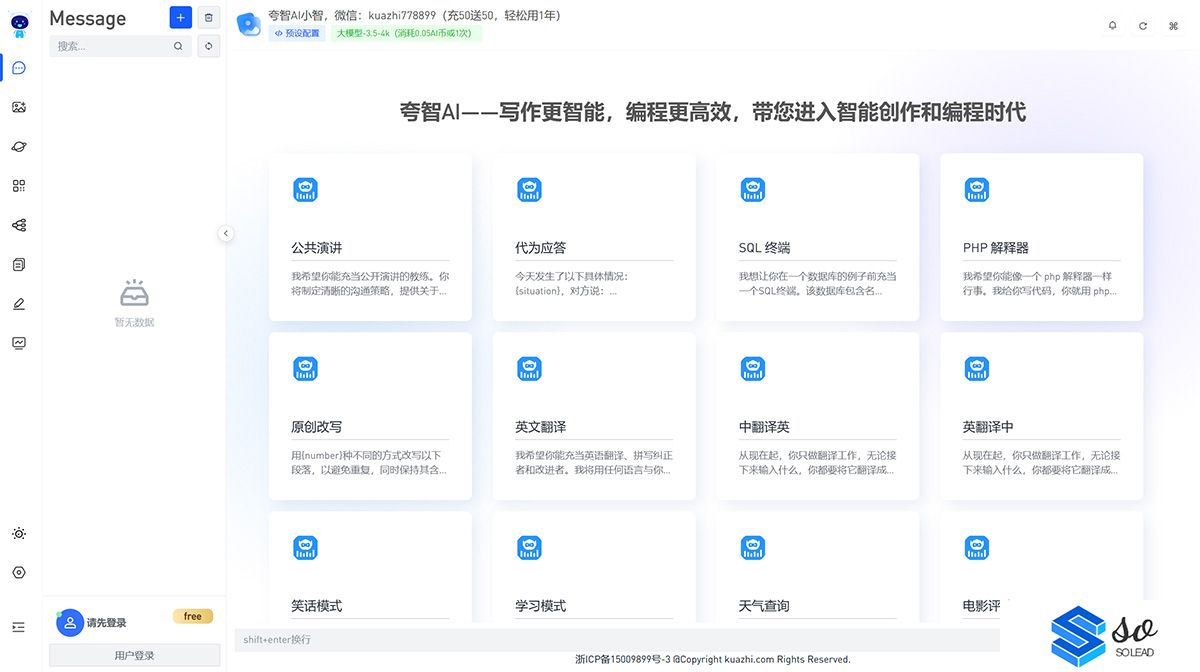Expand the sidebar menu at bottom left
Viewport: 1200px width, 672px height.
[x=19, y=627]
